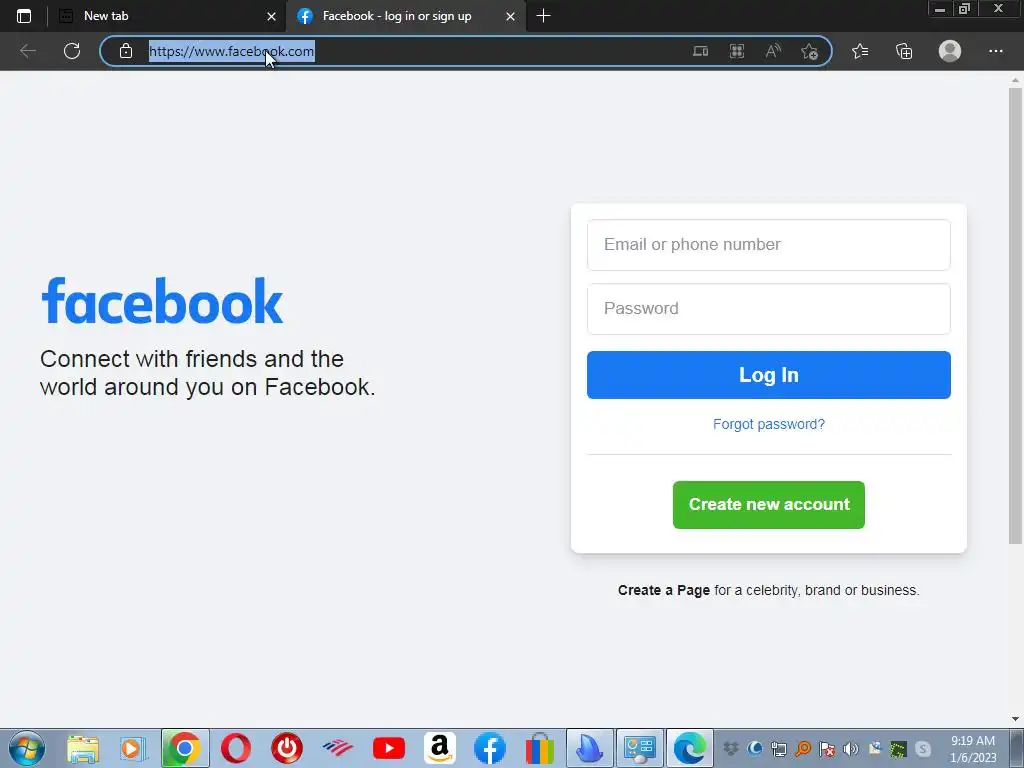Viewport: 1024px width, 768px height.
Task: Click the page vertical scrollbar thumb
Action: click(1015, 315)
